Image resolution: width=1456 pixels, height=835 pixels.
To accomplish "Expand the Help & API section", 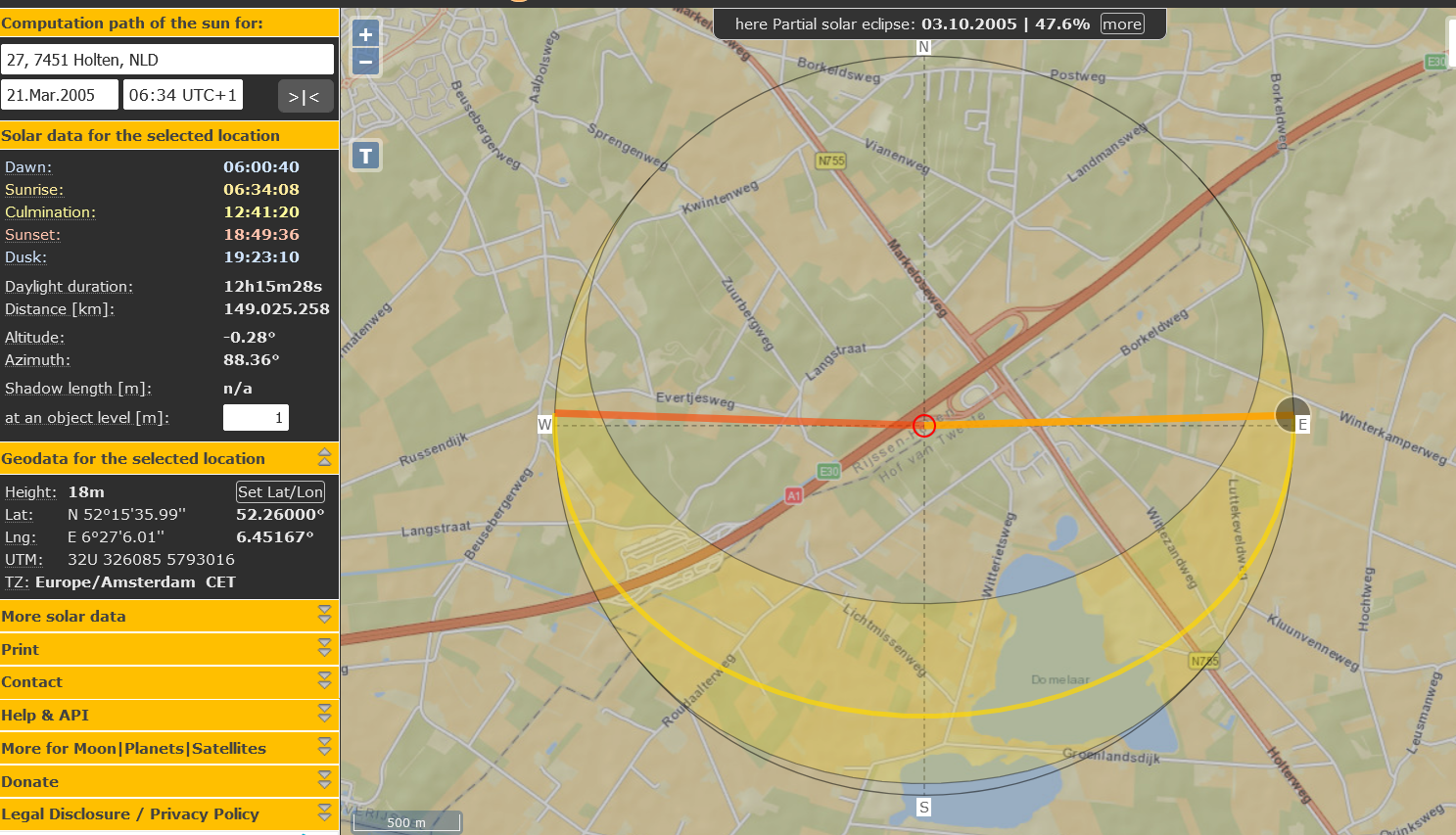I will click(x=324, y=715).
